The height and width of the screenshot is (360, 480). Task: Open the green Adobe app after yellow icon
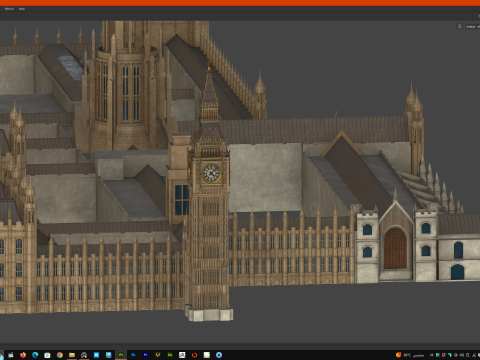point(170,355)
